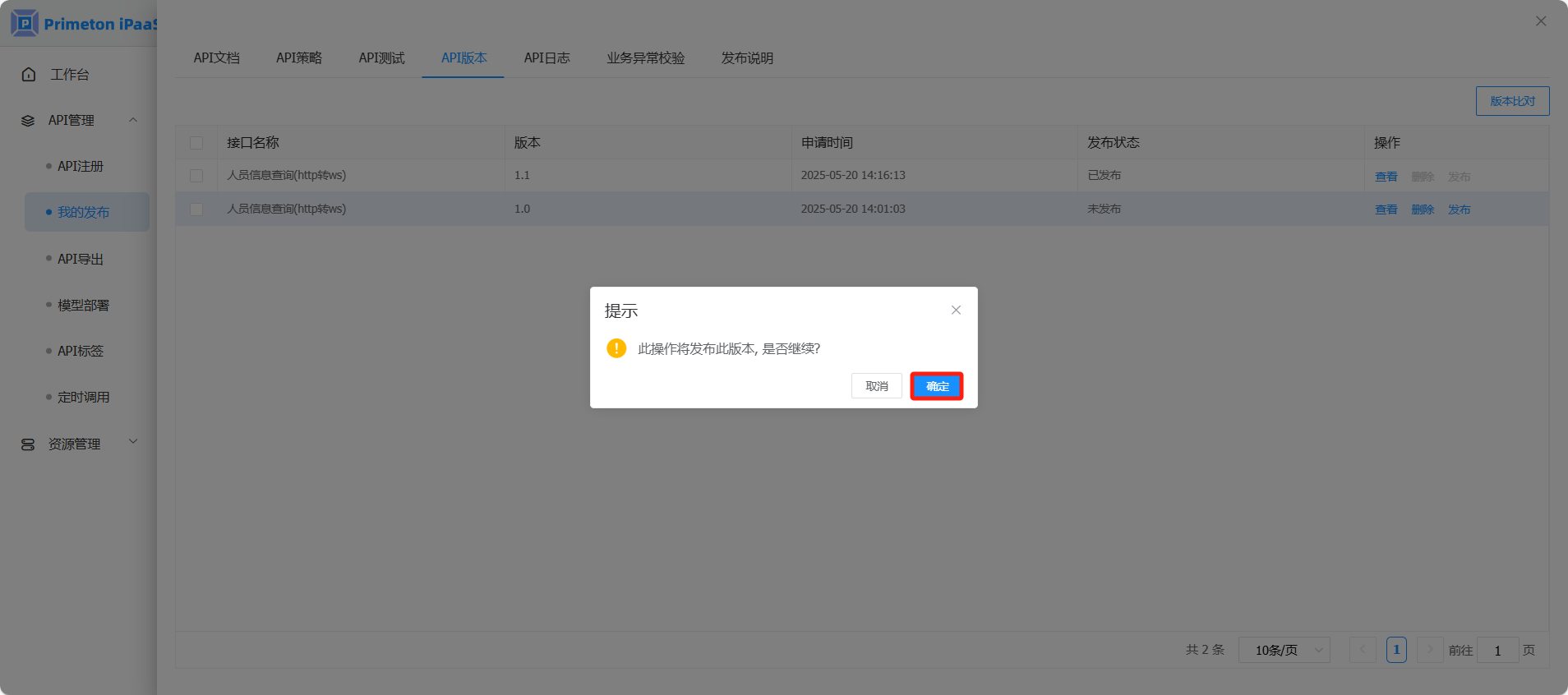Click the API管理 layers icon

[x=28, y=121]
